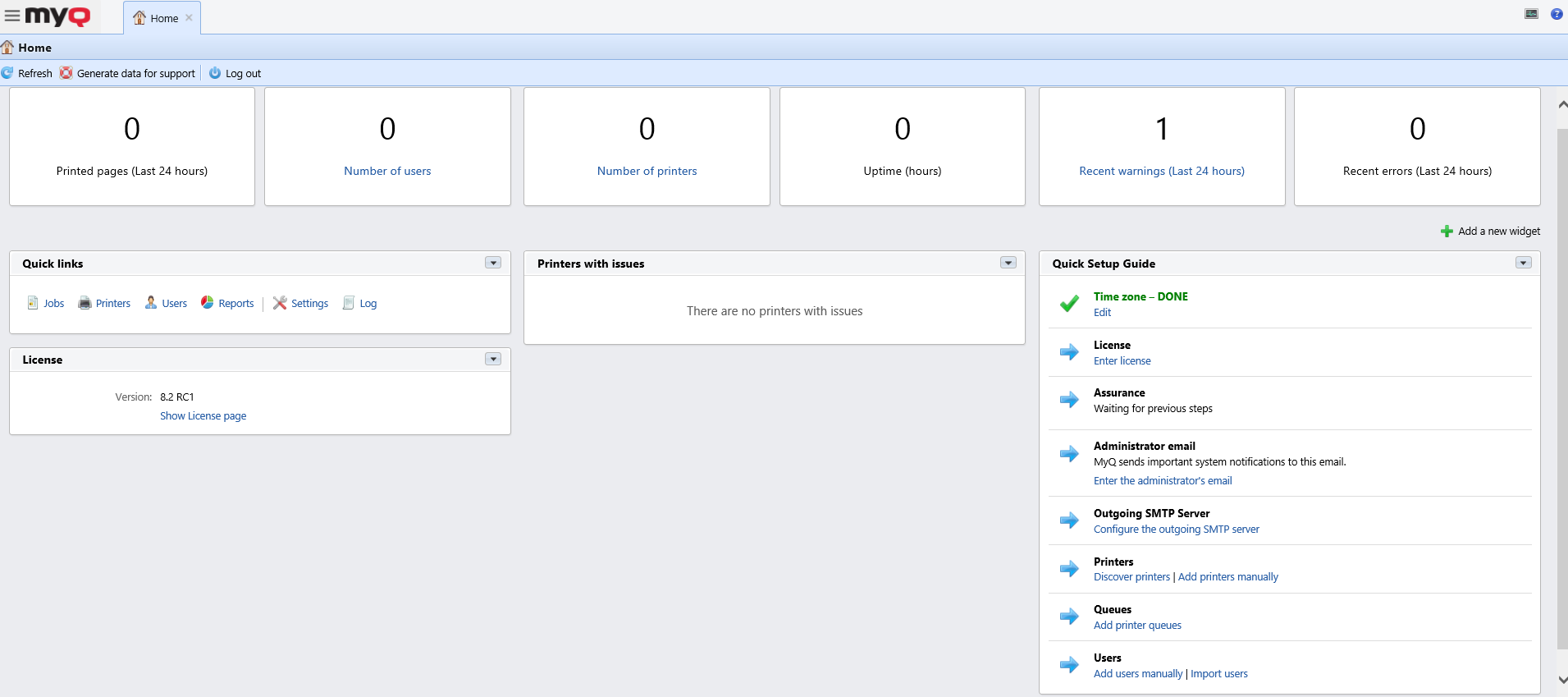Open the Quick Setup Guide widget dropdown

[1523, 263]
